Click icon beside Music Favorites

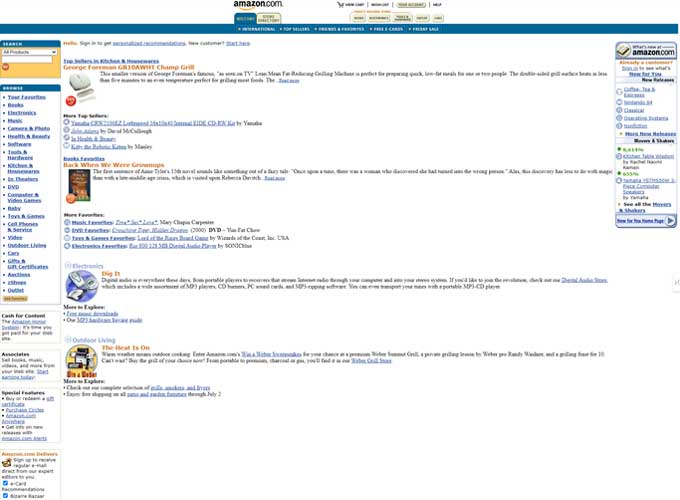click(x=67, y=222)
